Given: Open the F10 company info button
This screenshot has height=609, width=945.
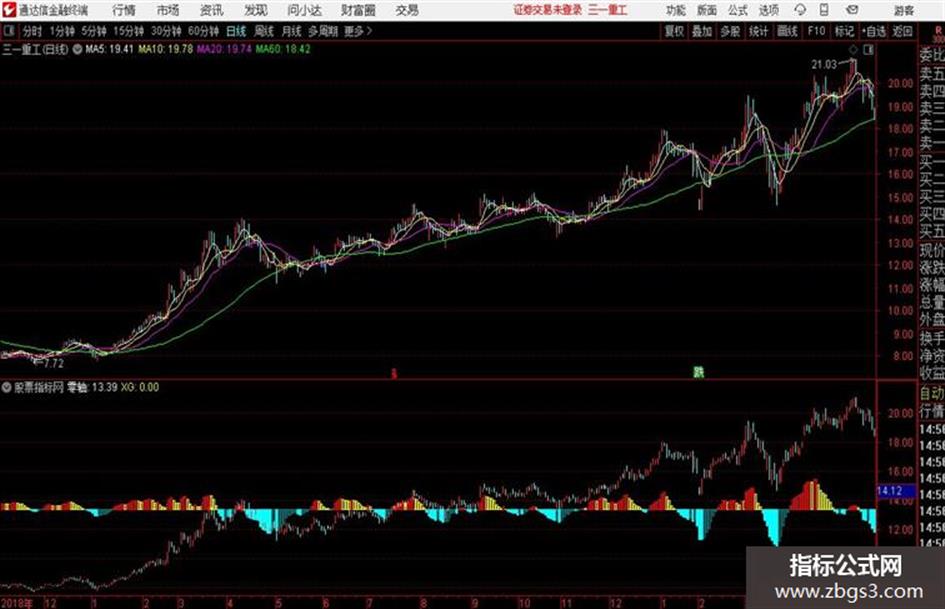Looking at the screenshot, I should tap(816, 31).
